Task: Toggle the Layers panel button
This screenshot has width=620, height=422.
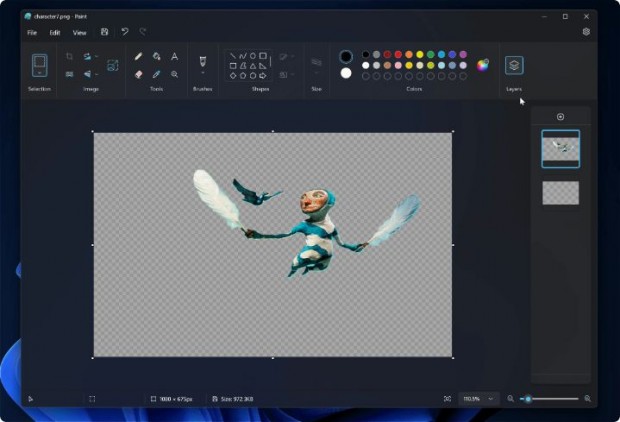Action: [x=514, y=65]
